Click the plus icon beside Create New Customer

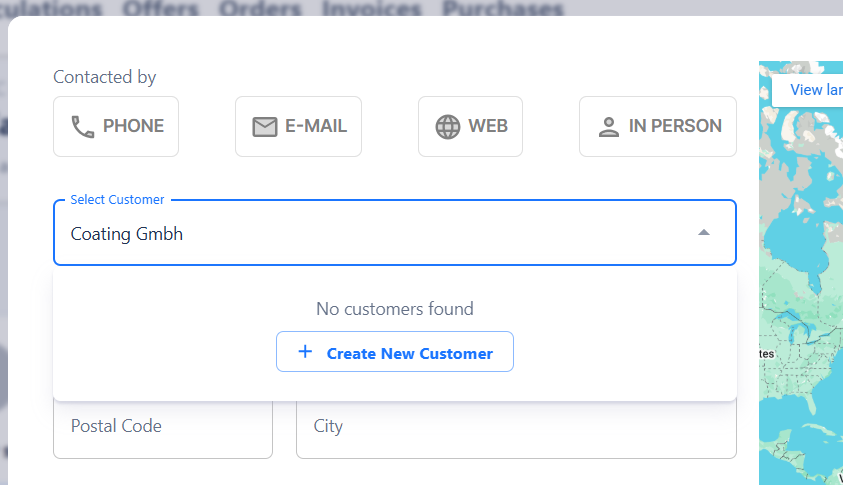[x=305, y=352]
